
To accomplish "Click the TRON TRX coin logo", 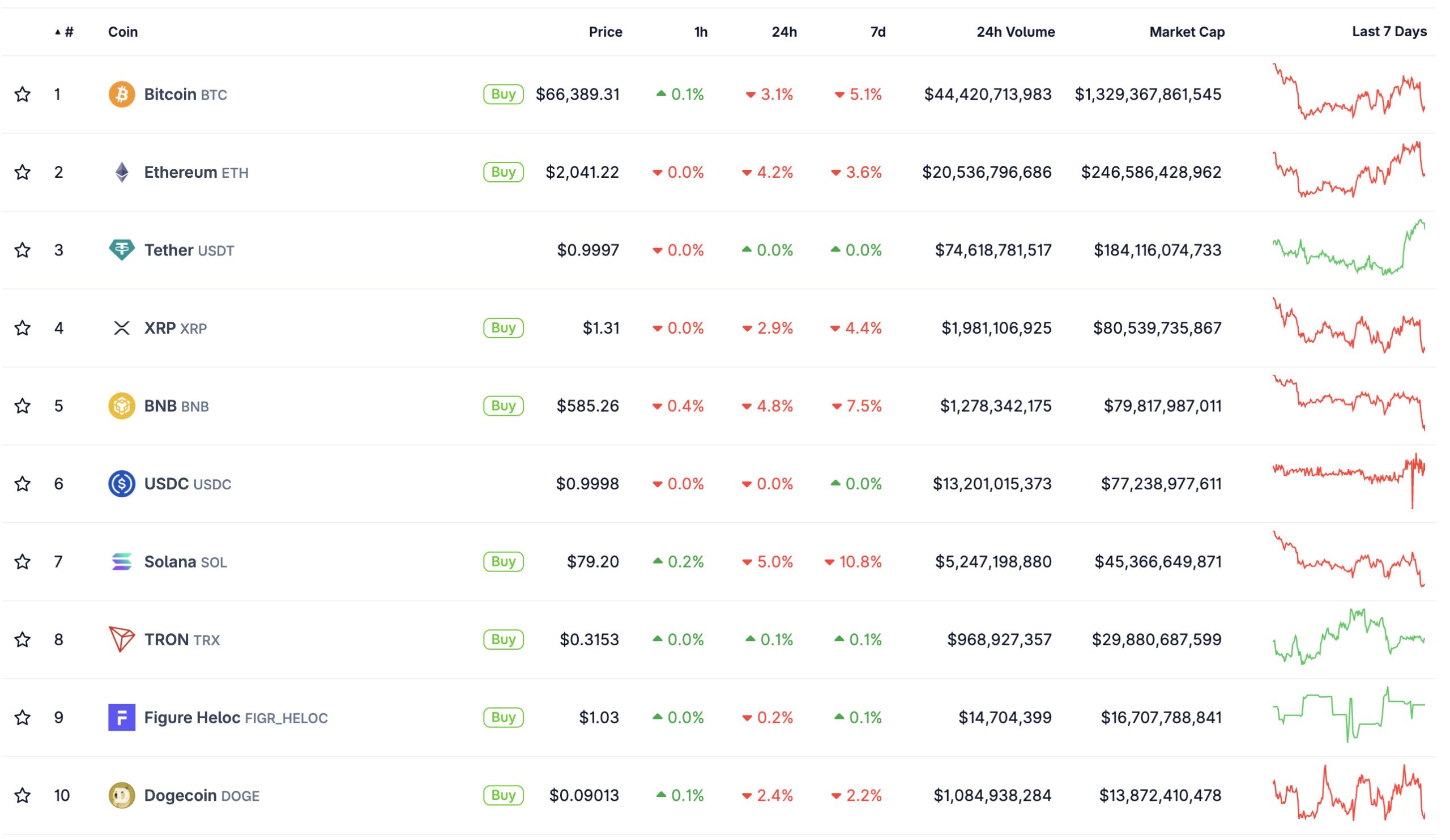I will pyautogui.click(x=121, y=639).
